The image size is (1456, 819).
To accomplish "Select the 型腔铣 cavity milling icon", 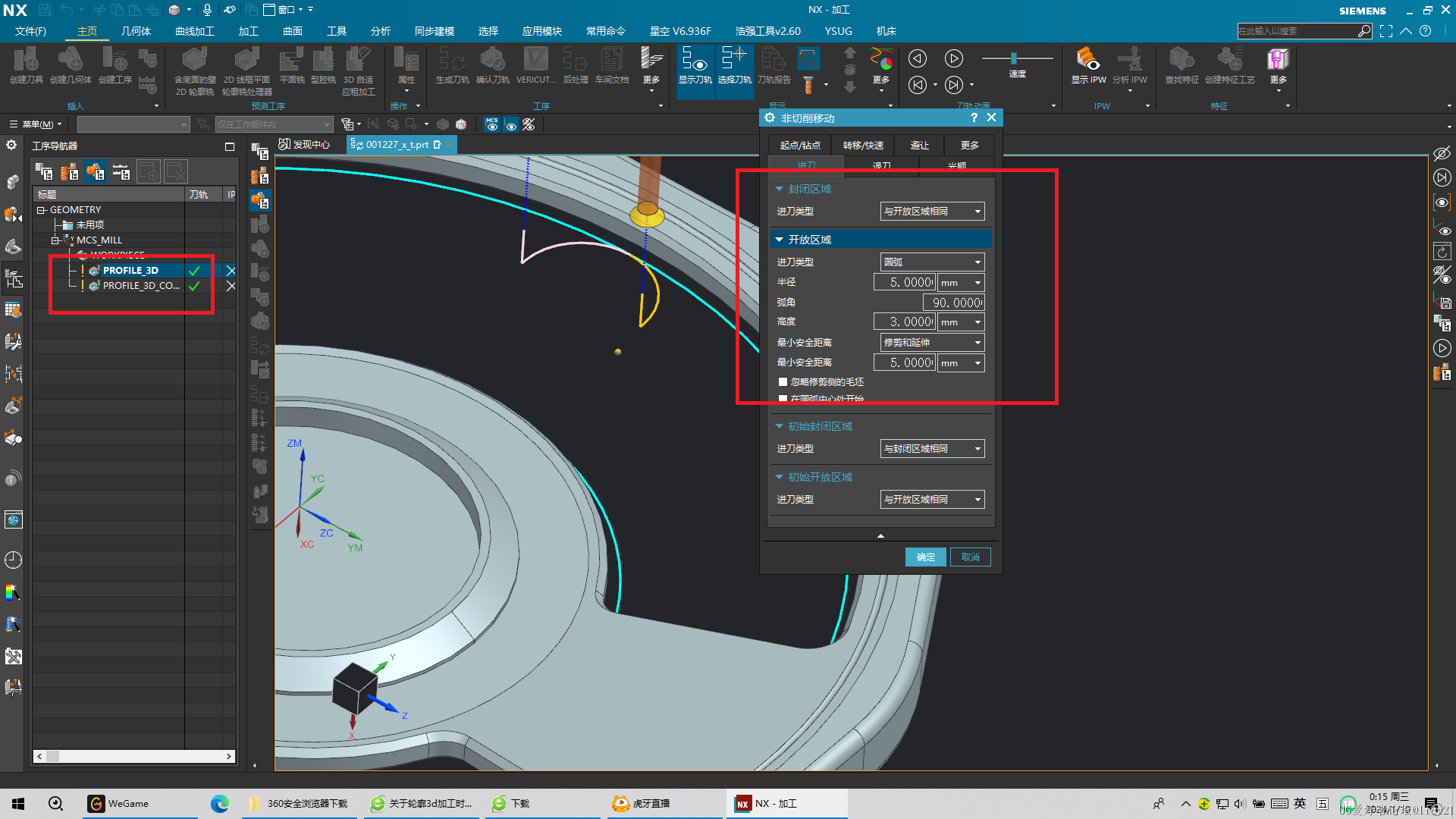I will click(323, 65).
